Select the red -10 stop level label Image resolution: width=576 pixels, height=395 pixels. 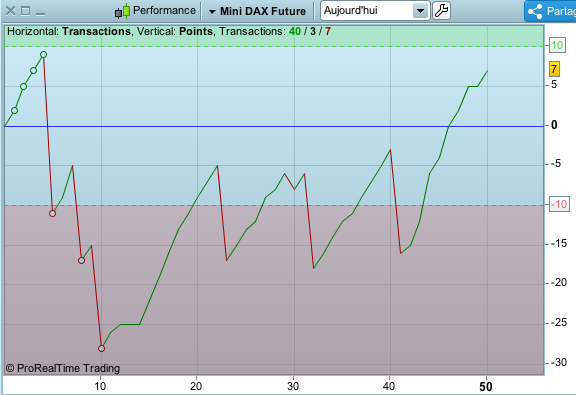tap(559, 204)
